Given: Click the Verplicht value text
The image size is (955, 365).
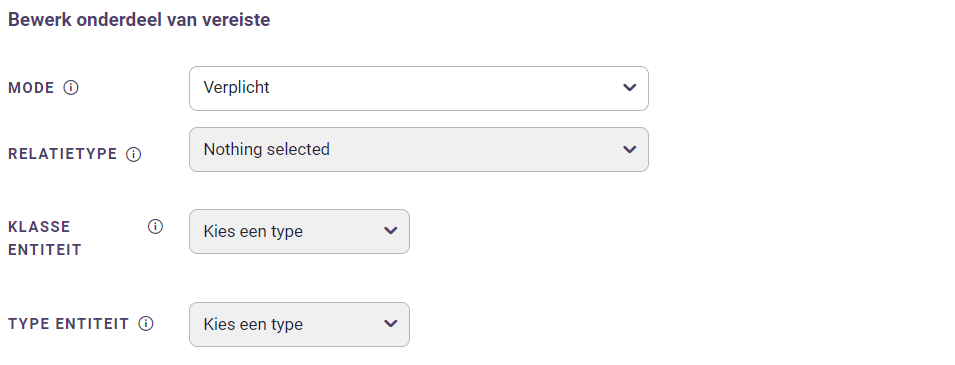Looking at the screenshot, I should [236, 88].
